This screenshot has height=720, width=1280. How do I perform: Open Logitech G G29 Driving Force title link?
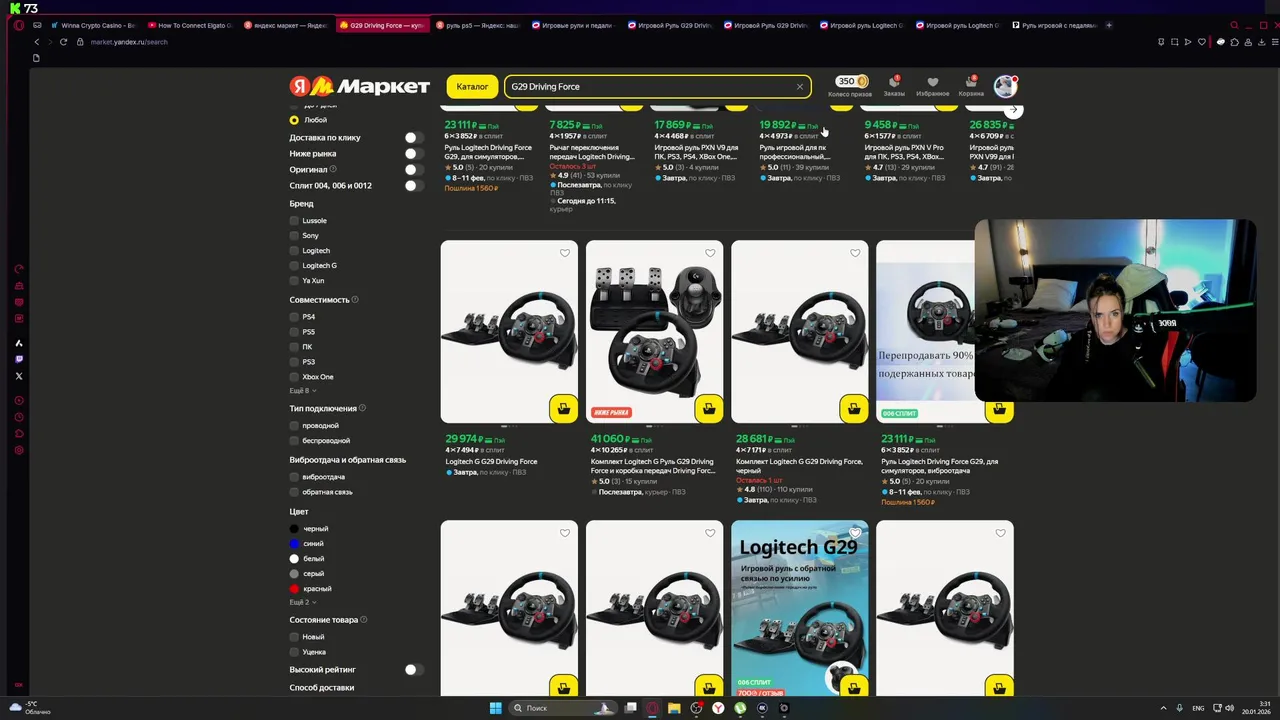(x=491, y=462)
